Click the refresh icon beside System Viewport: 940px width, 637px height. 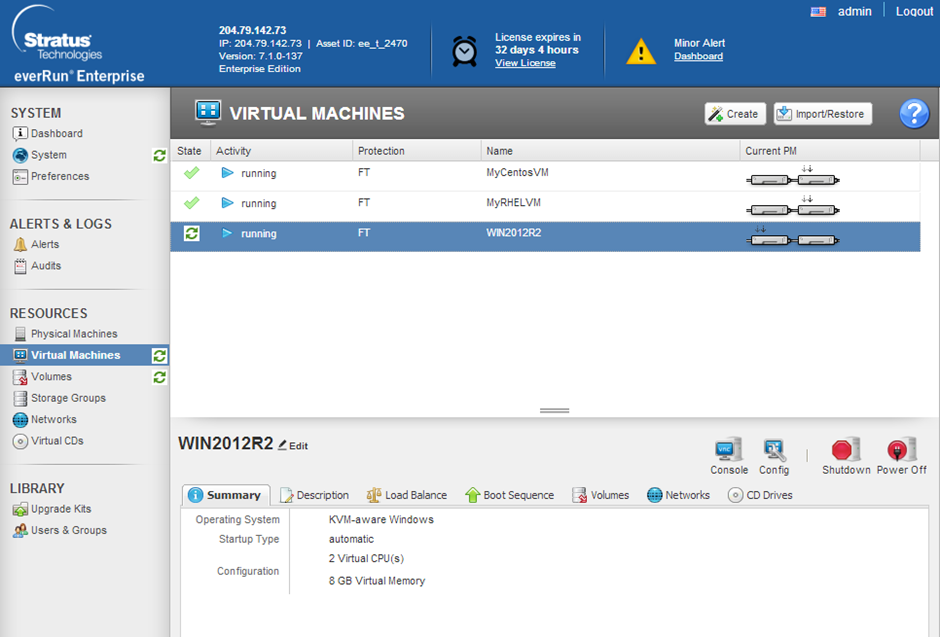coord(159,156)
